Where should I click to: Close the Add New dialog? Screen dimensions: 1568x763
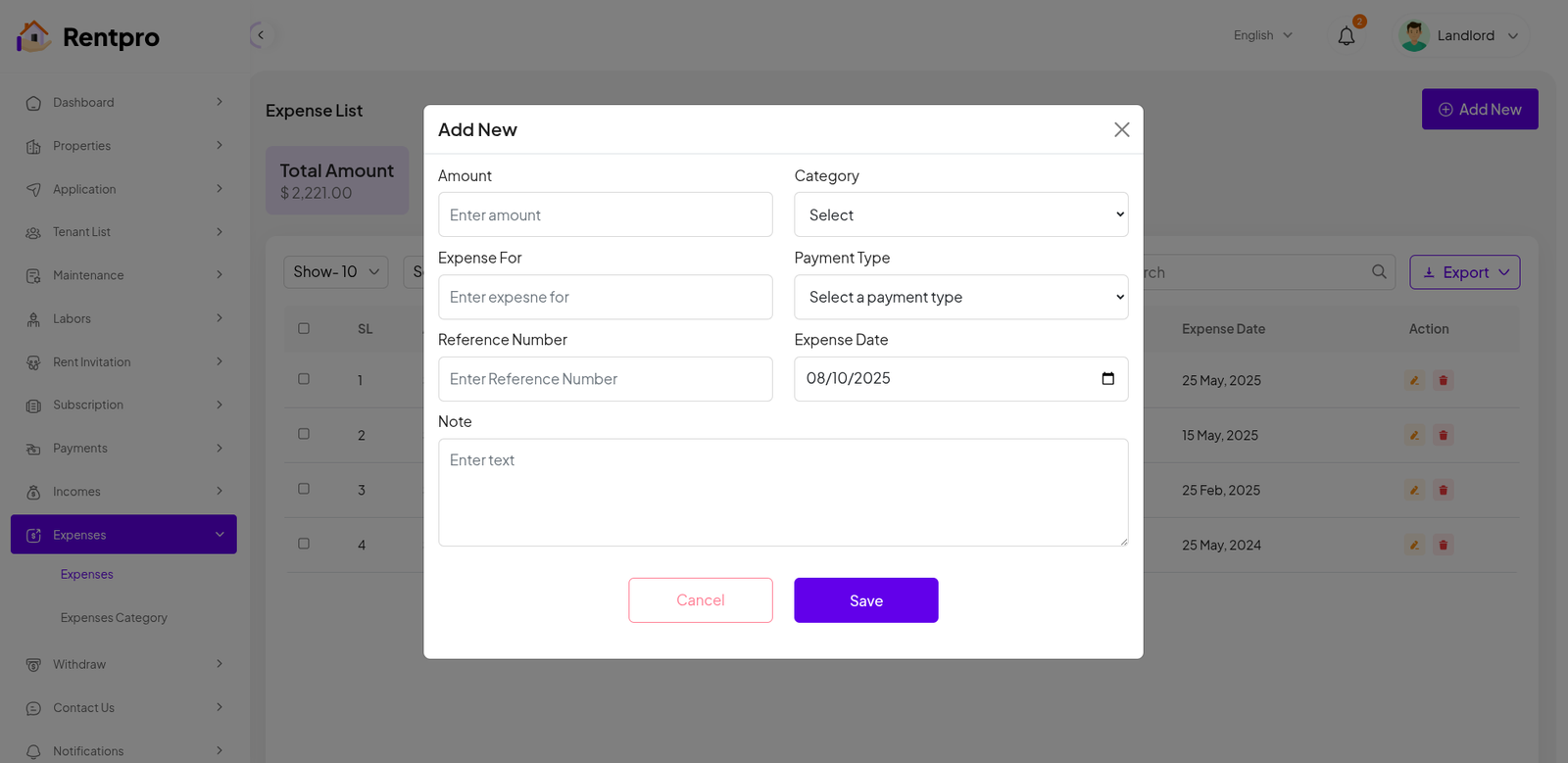point(1121,129)
